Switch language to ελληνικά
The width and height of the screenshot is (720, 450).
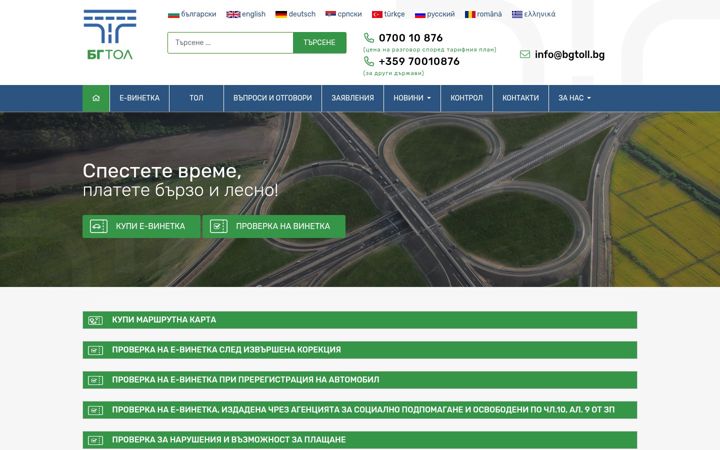click(x=540, y=14)
